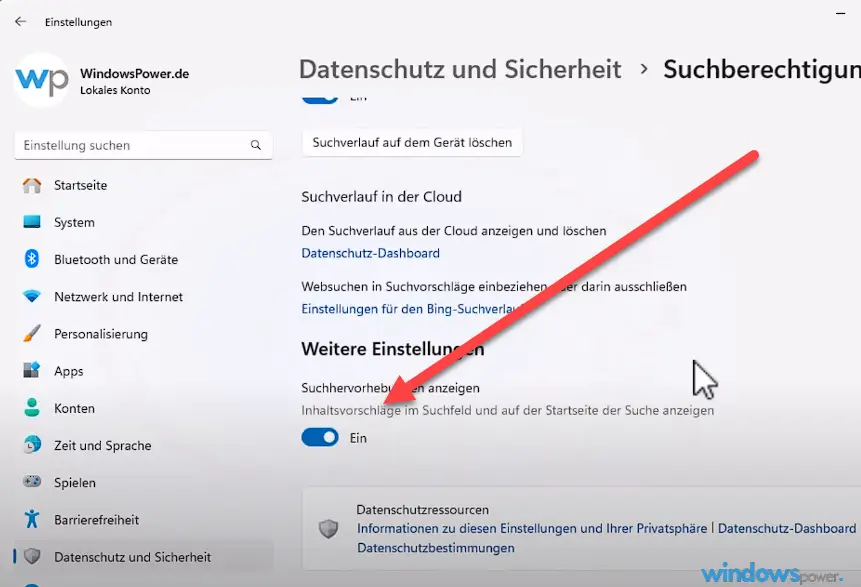The height and width of the screenshot is (587, 861).
Task: Click the shield icon in Datenschutzressourcen
Action: pos(328,529)
